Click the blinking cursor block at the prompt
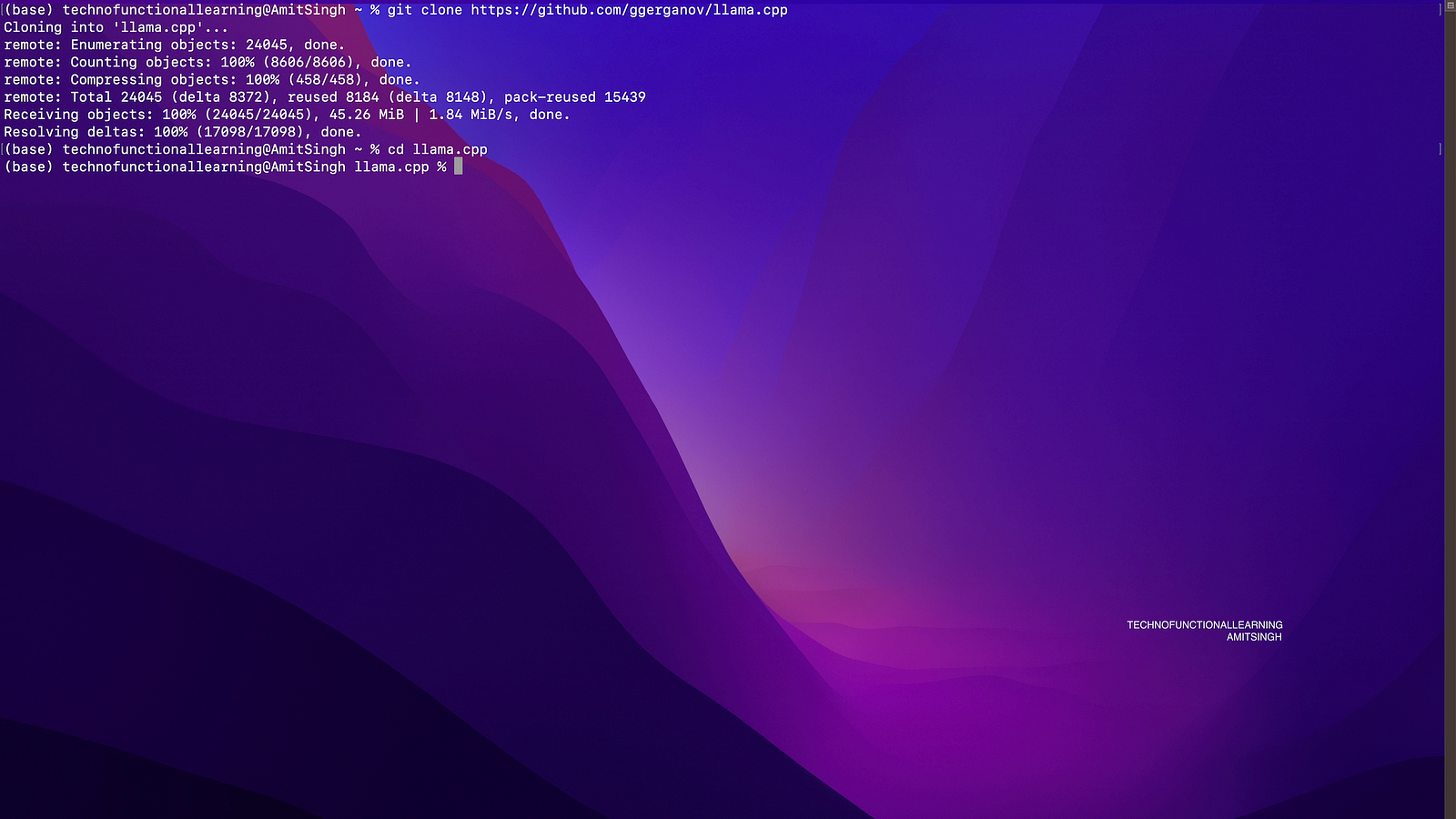This screenshot has width=1456, height=819. coord(458,167)
